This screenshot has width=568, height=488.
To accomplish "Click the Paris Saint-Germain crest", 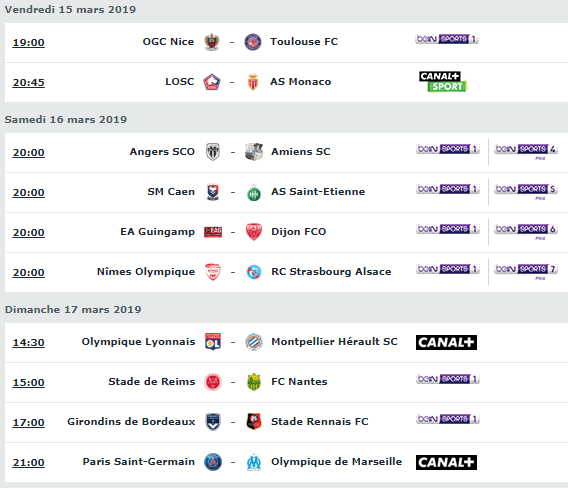I will [x=213, y=462].
